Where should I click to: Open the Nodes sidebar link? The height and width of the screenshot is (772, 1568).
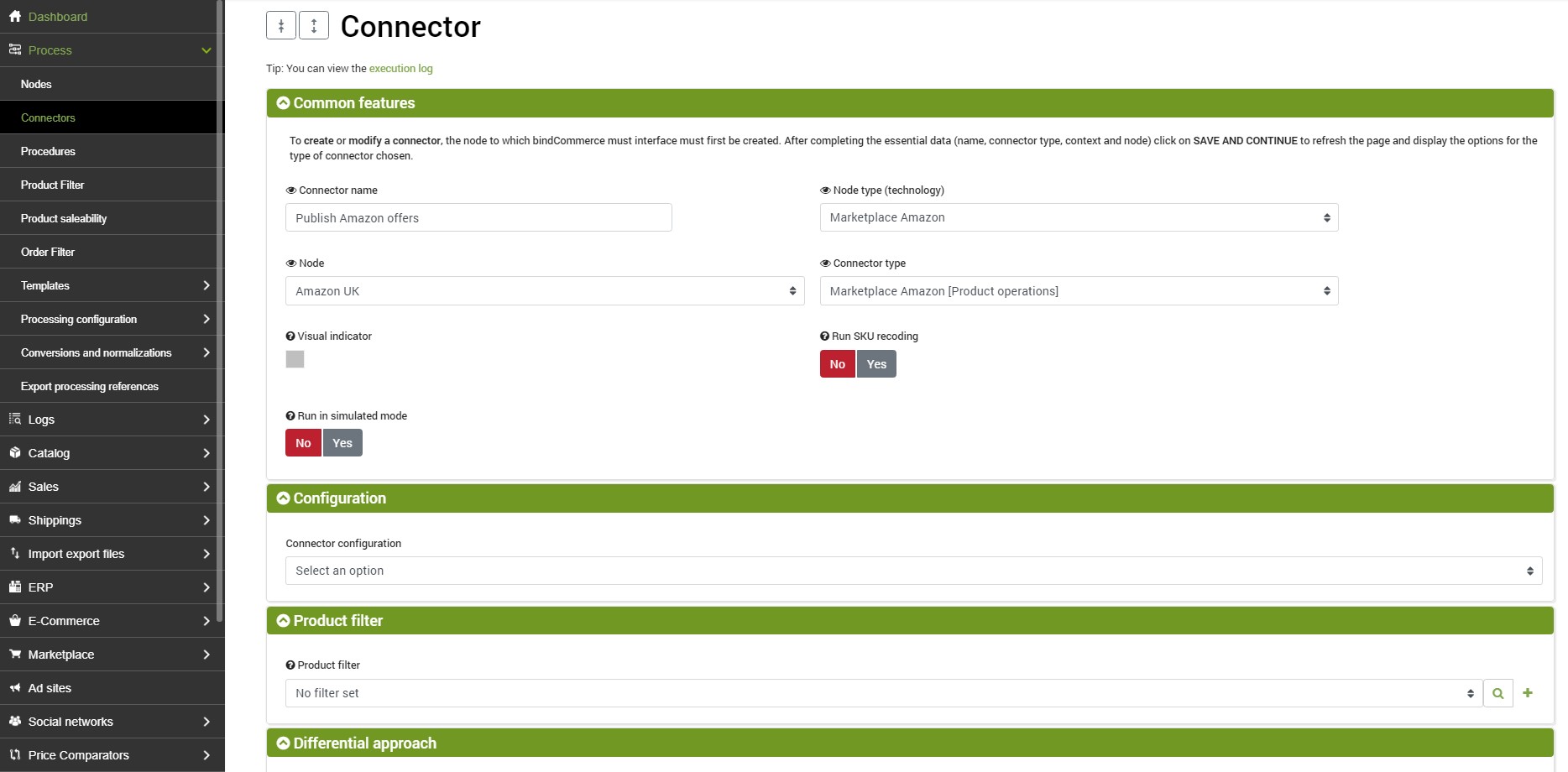[x=112, y=84]
